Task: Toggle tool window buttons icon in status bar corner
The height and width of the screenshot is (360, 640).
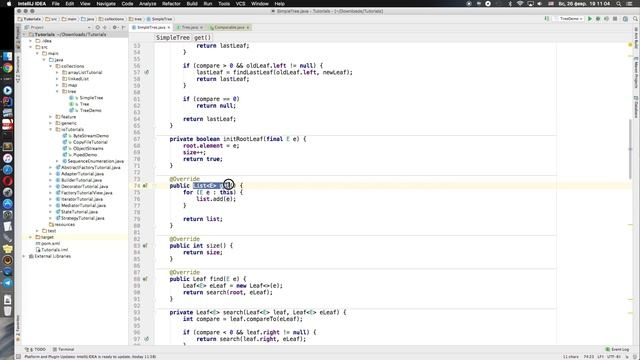Action: [18, 357]
